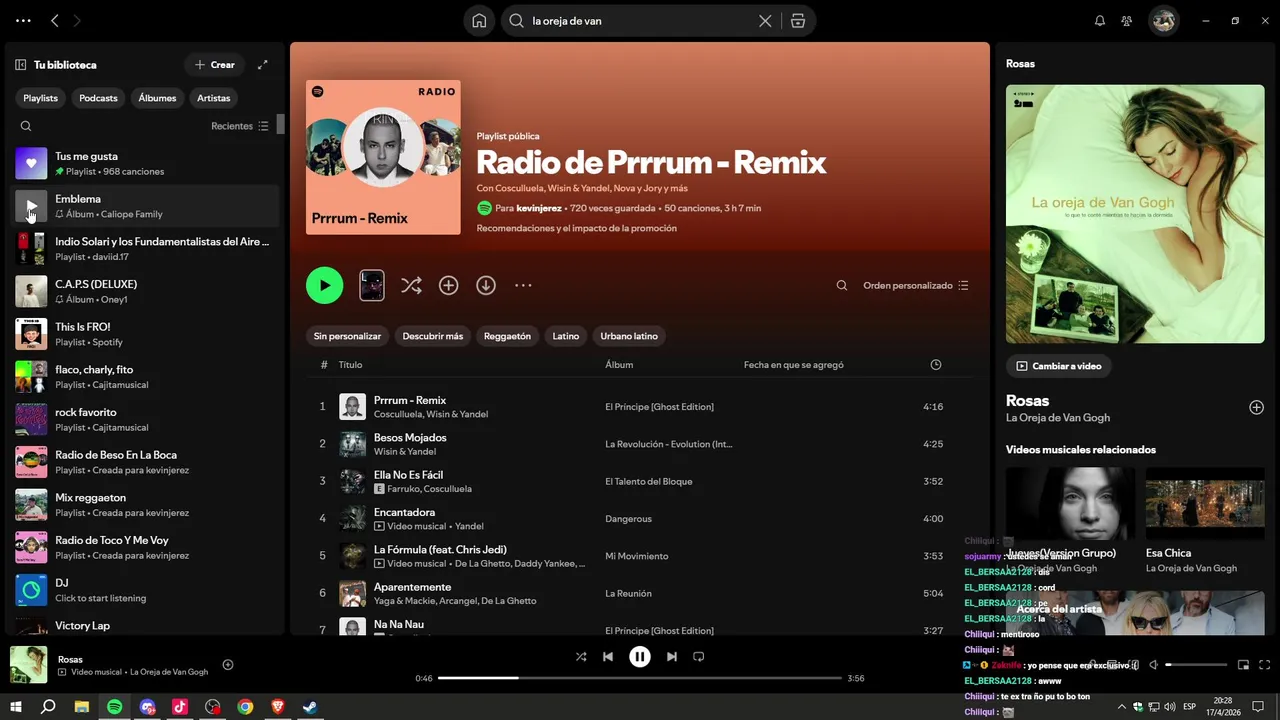Open the El Talento del Bloque album link
The image size is (1280, 720).
click(x=649, y=481)
